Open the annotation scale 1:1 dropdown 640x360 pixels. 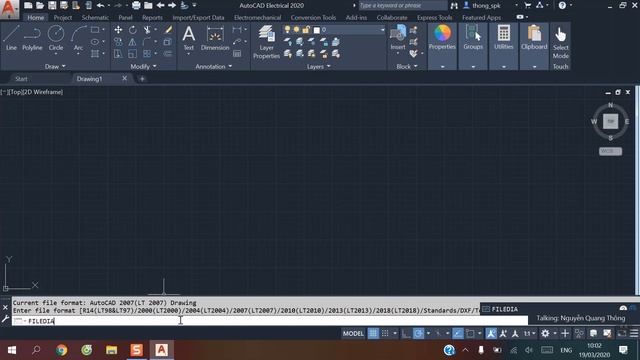click(x=529, y=333)
